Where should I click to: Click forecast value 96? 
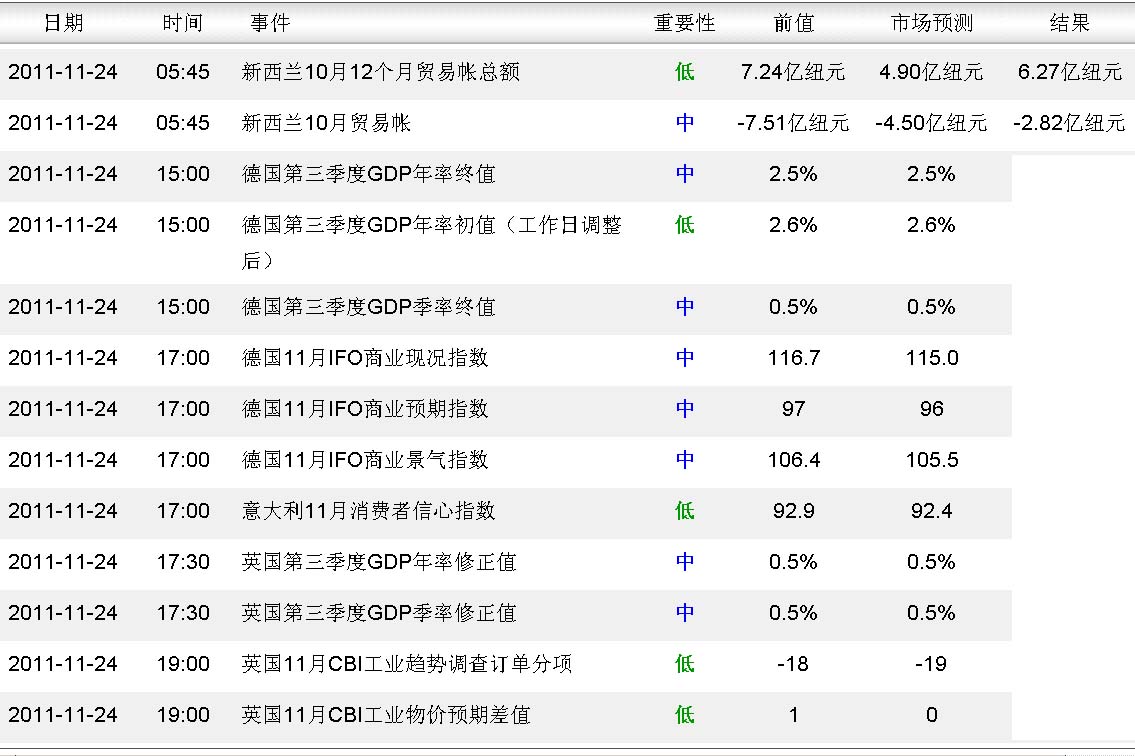tap(932, 408)
